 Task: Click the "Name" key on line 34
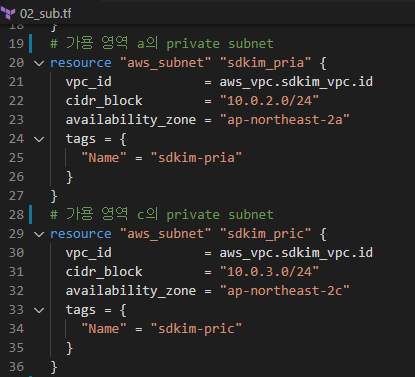pyautogui.click(x=104, y=329)
